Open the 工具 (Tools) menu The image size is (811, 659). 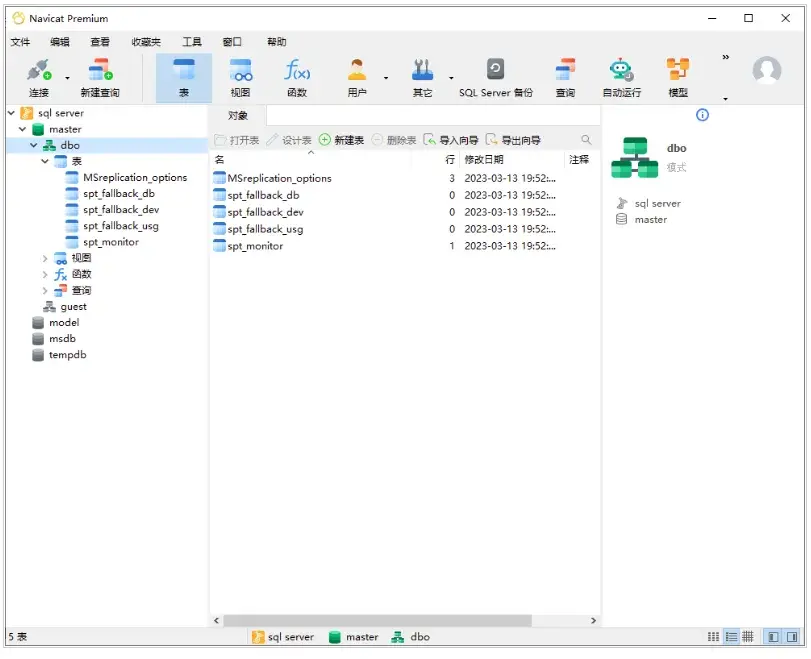coord(192,41)
